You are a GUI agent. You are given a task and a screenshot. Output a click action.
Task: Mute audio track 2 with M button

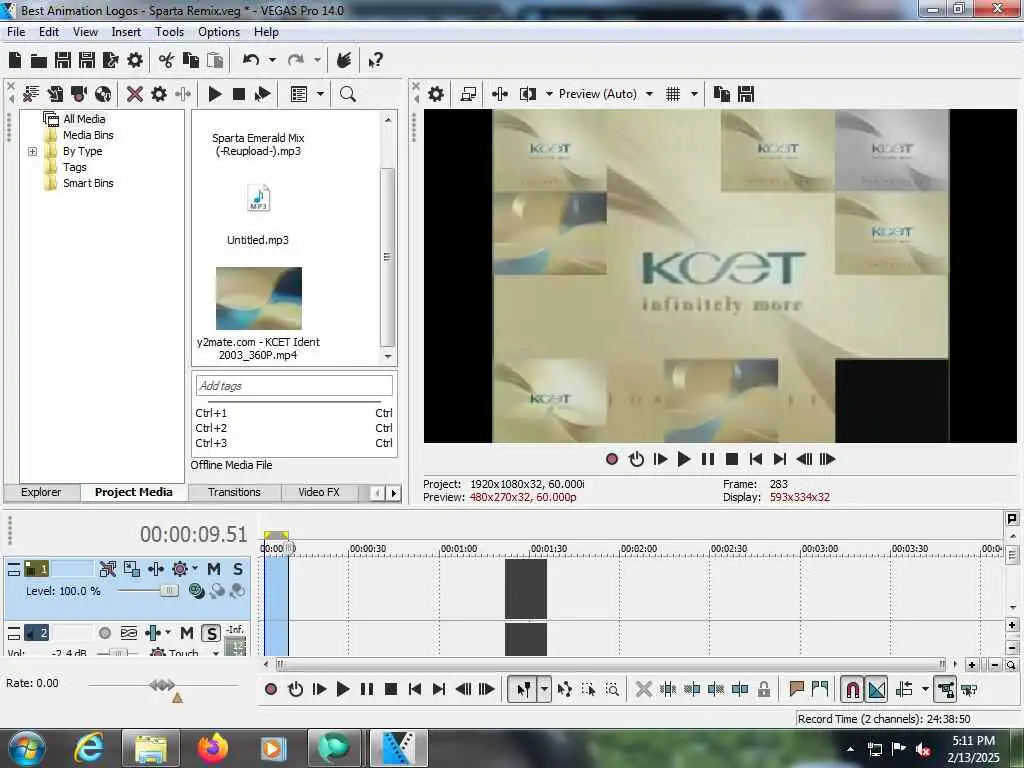[187, 633]
